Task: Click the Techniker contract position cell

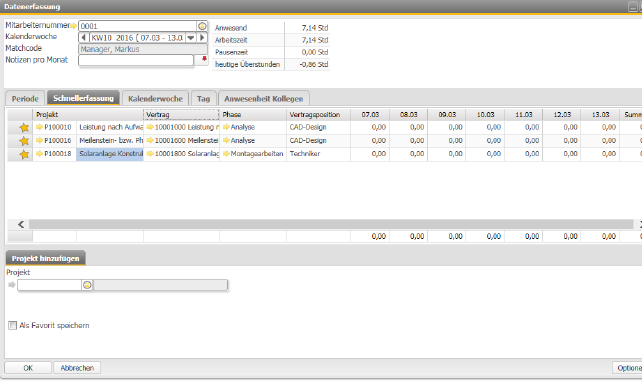Action: [319, 154]
